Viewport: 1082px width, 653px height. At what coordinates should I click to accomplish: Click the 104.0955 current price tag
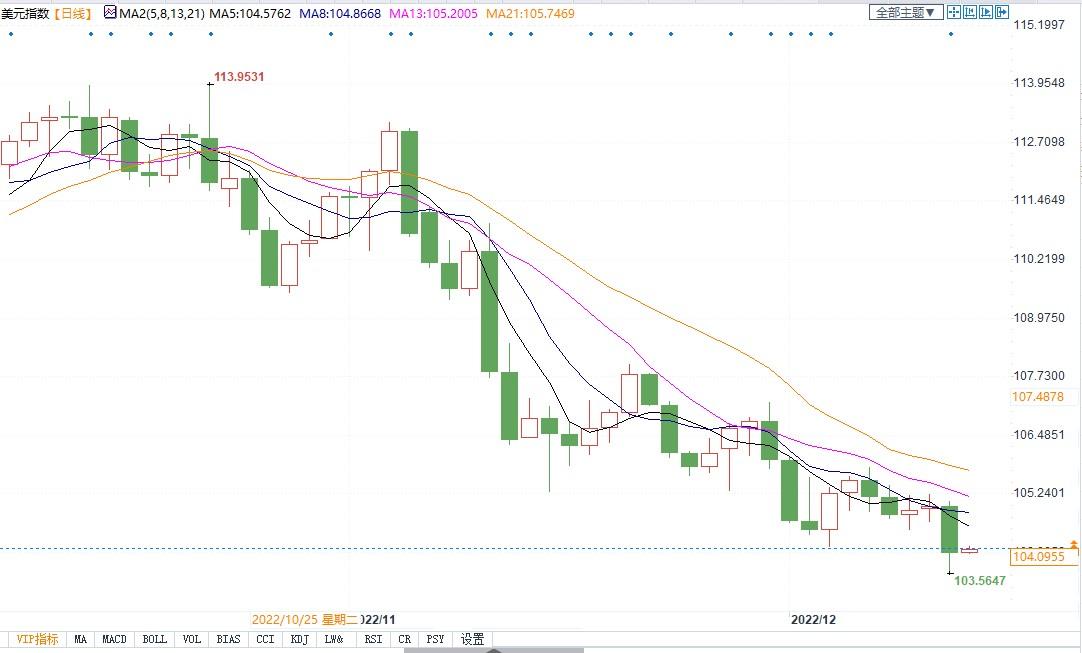click(1038, 556)
